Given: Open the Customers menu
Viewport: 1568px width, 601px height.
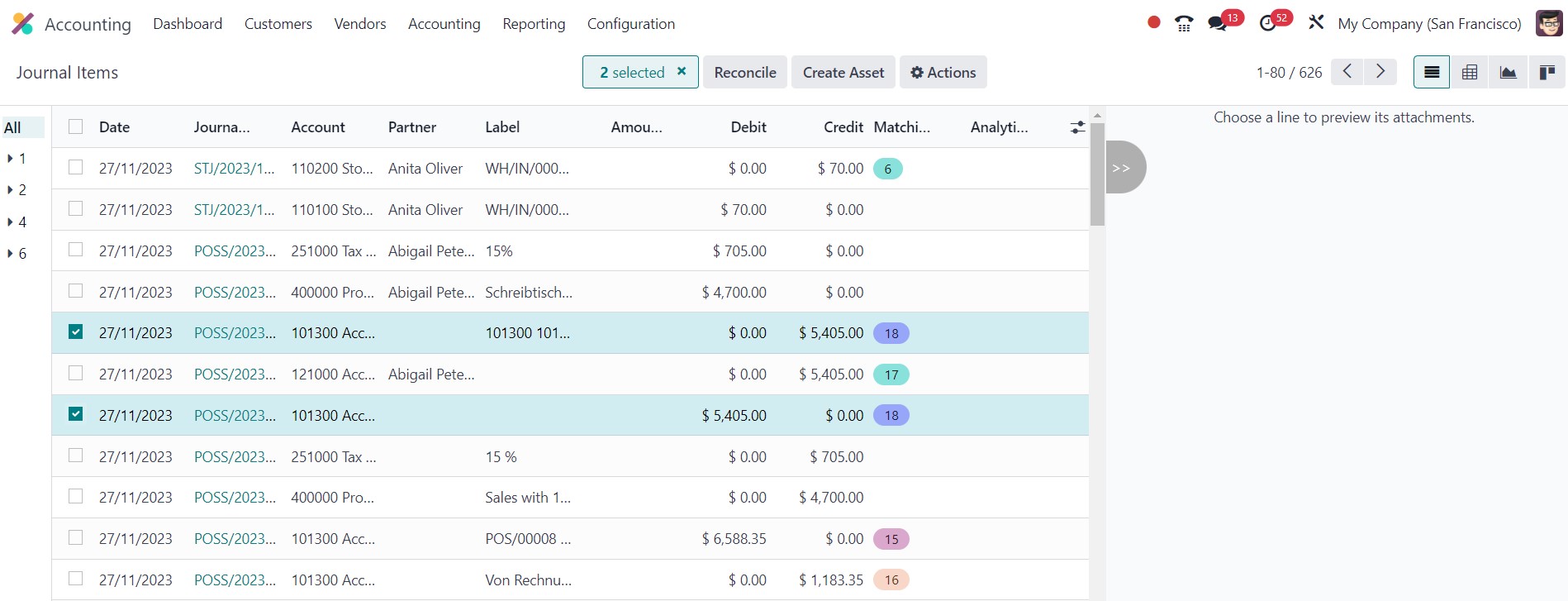Looking at the screenshot, I should point(278,24).
